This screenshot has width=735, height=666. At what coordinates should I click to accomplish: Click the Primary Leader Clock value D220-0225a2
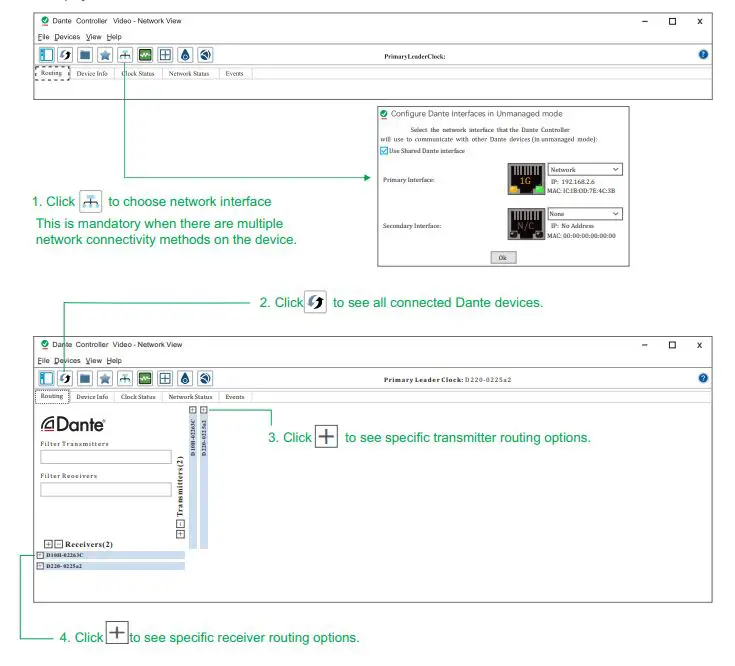pos(488,380)
